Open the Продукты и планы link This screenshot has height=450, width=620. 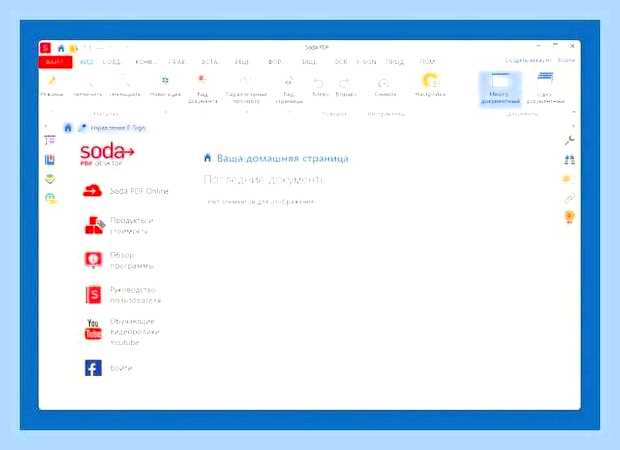[131, 225]
